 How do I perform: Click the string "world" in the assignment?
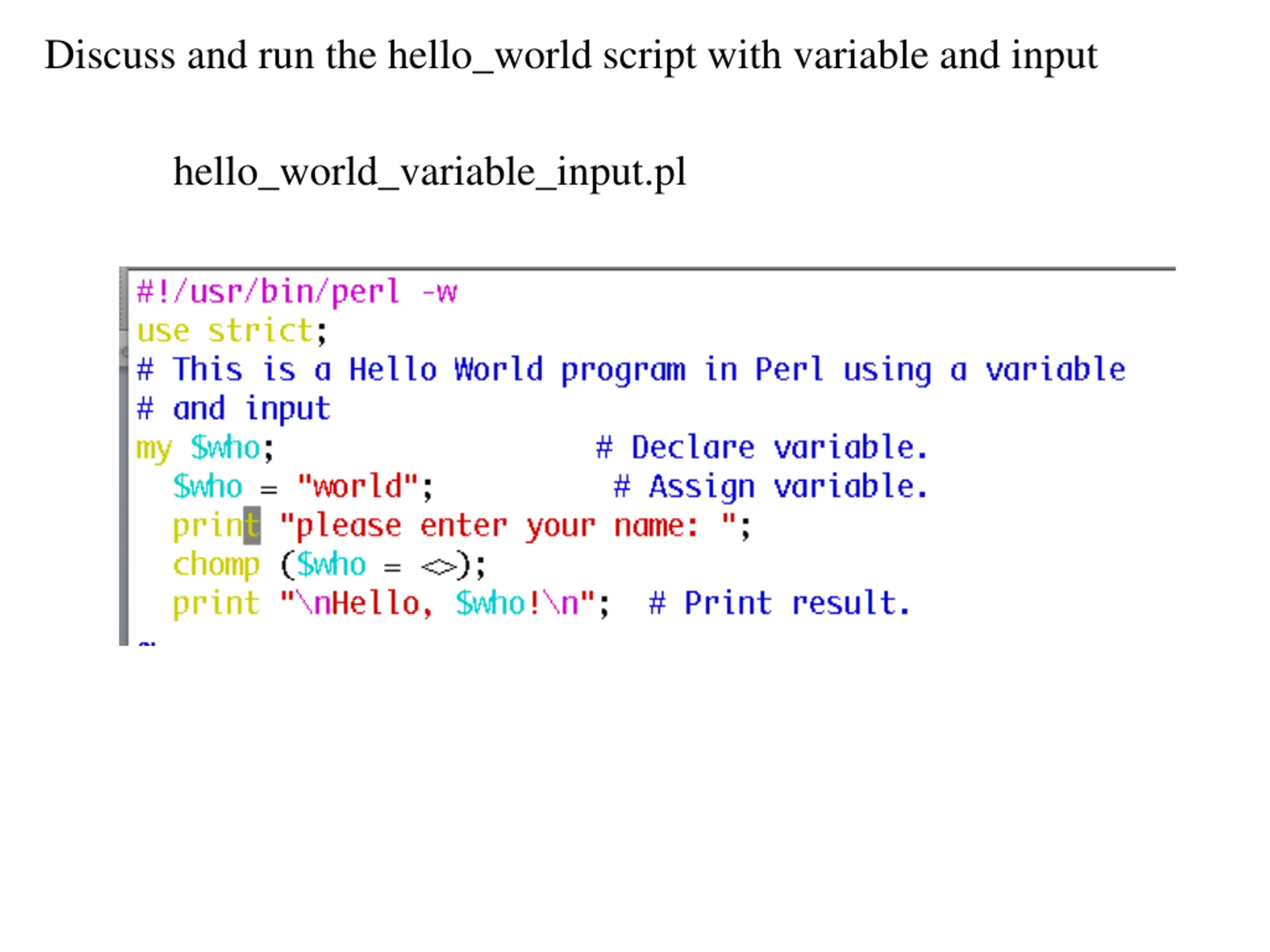pos(357,486)
